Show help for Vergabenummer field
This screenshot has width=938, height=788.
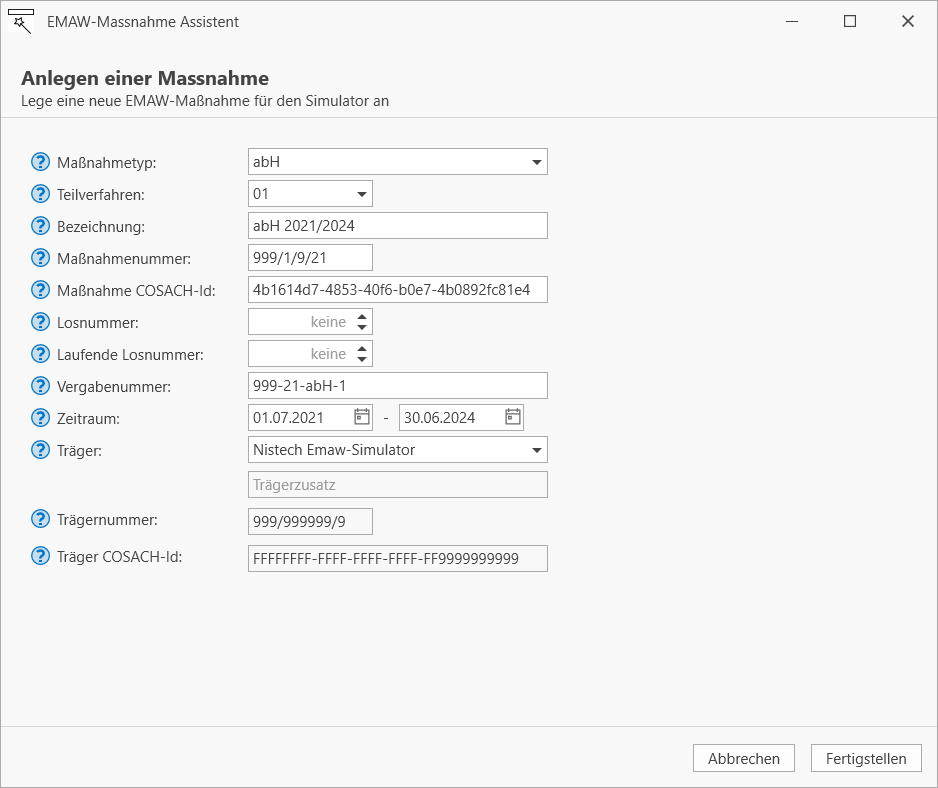pyautogui.click(x=40, y=386)
